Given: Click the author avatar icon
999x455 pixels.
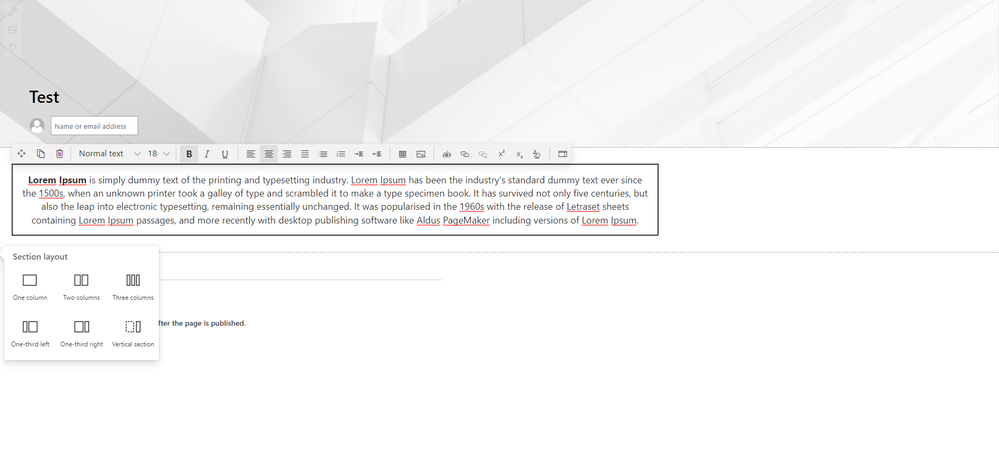Looking at the screenshot, I should point(37,126).
